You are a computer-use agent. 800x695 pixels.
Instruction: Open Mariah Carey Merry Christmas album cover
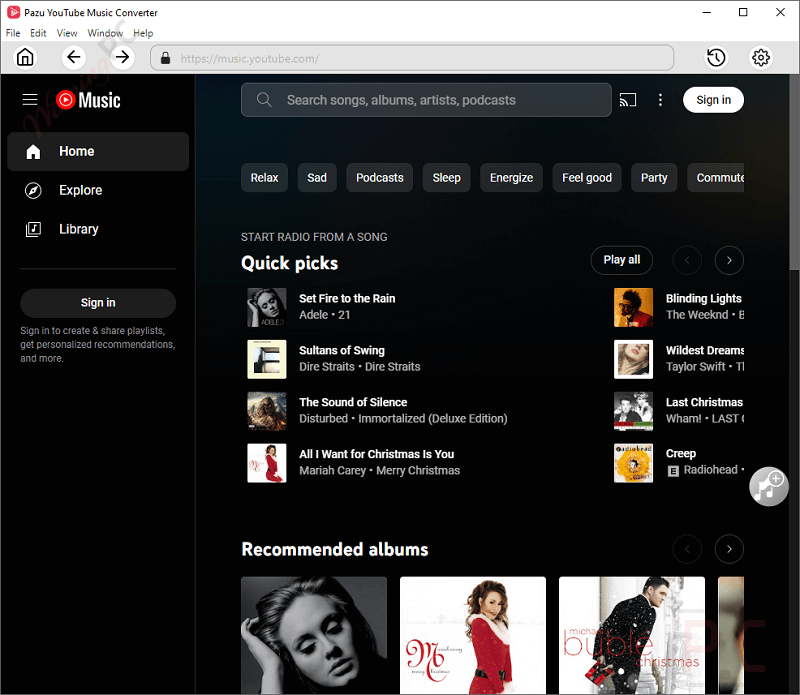(473, 635)
